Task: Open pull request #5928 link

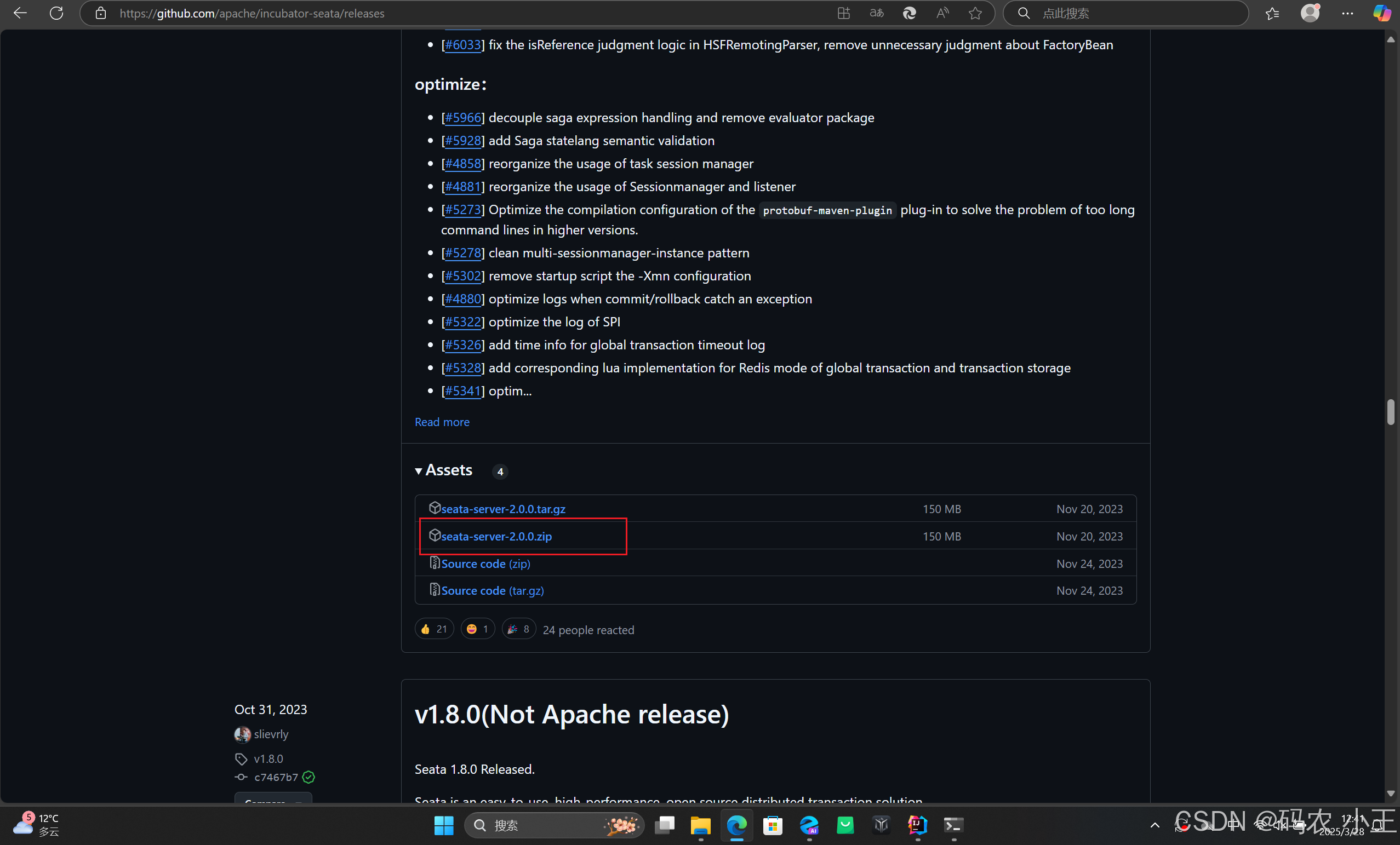Action: tap(462, 140)
